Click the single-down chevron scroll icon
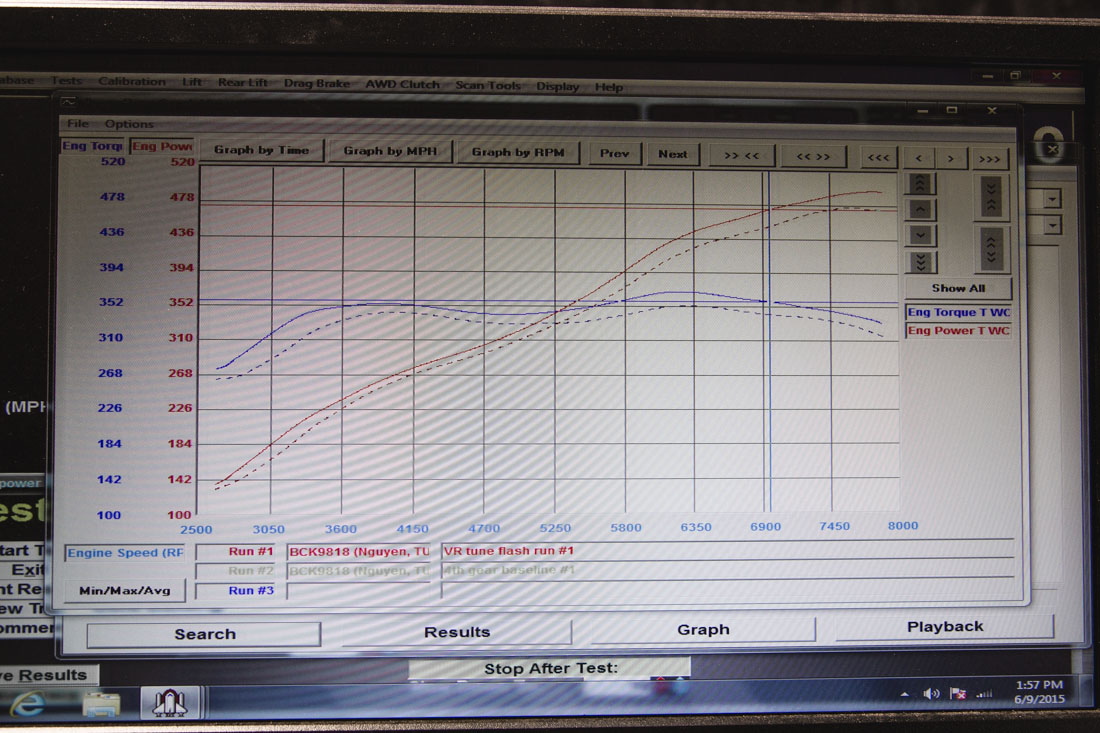The height and width of the screenshot is (733, 1100). [x=920, y=236]
